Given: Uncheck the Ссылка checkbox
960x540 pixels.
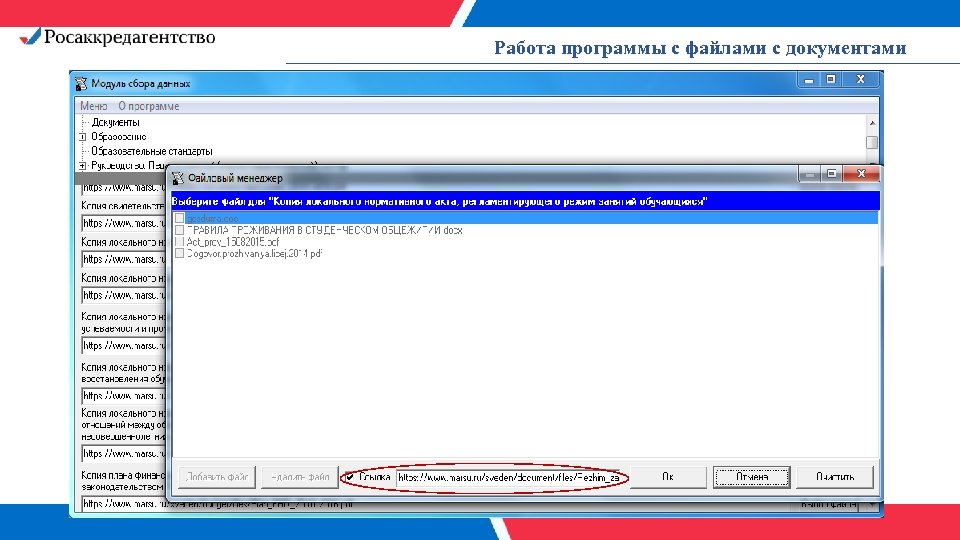Looking at the screenshot, I should pos(350,477).
